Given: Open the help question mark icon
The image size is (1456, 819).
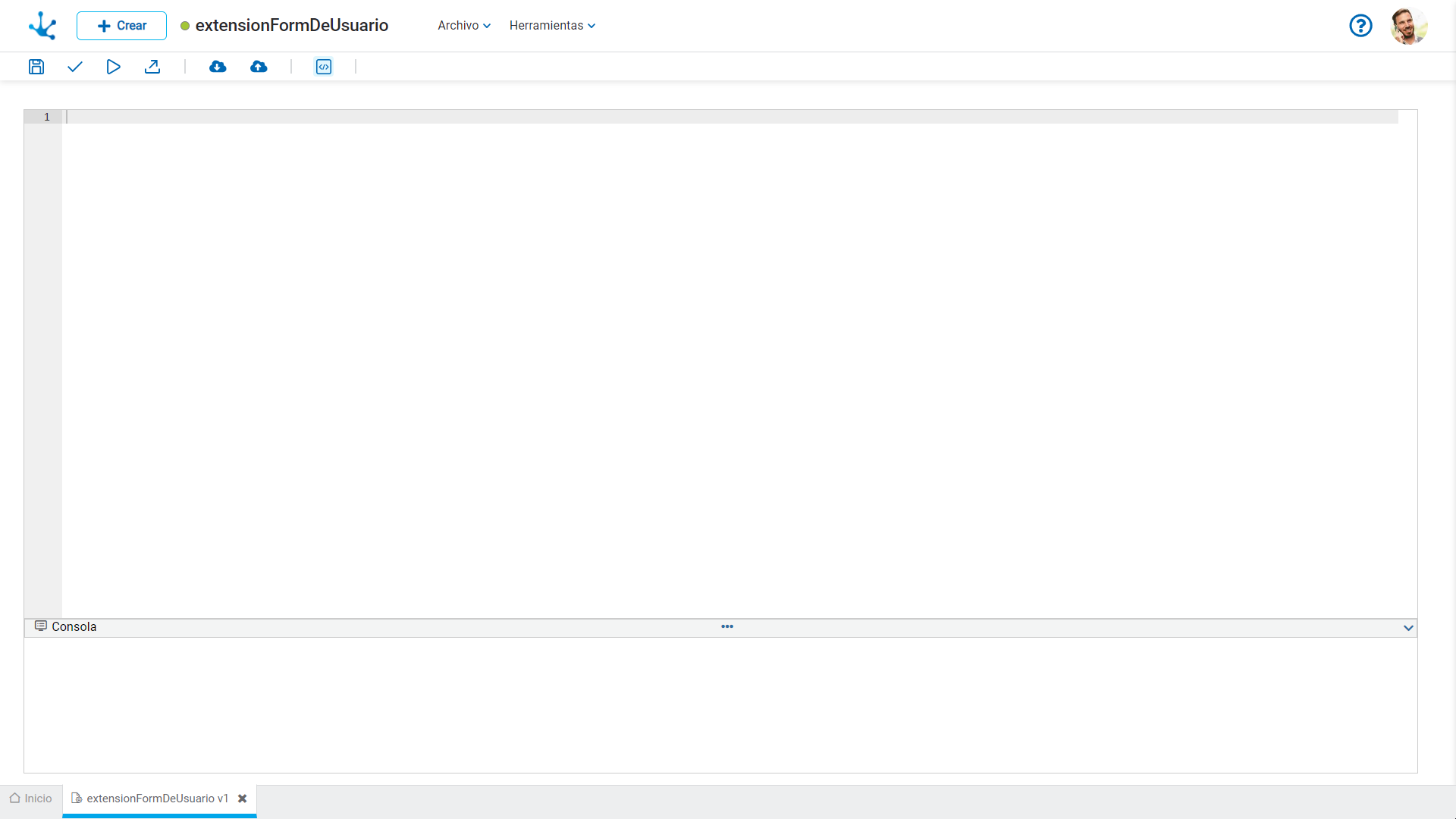Looking at the screenshot, I should (1360, 26).
